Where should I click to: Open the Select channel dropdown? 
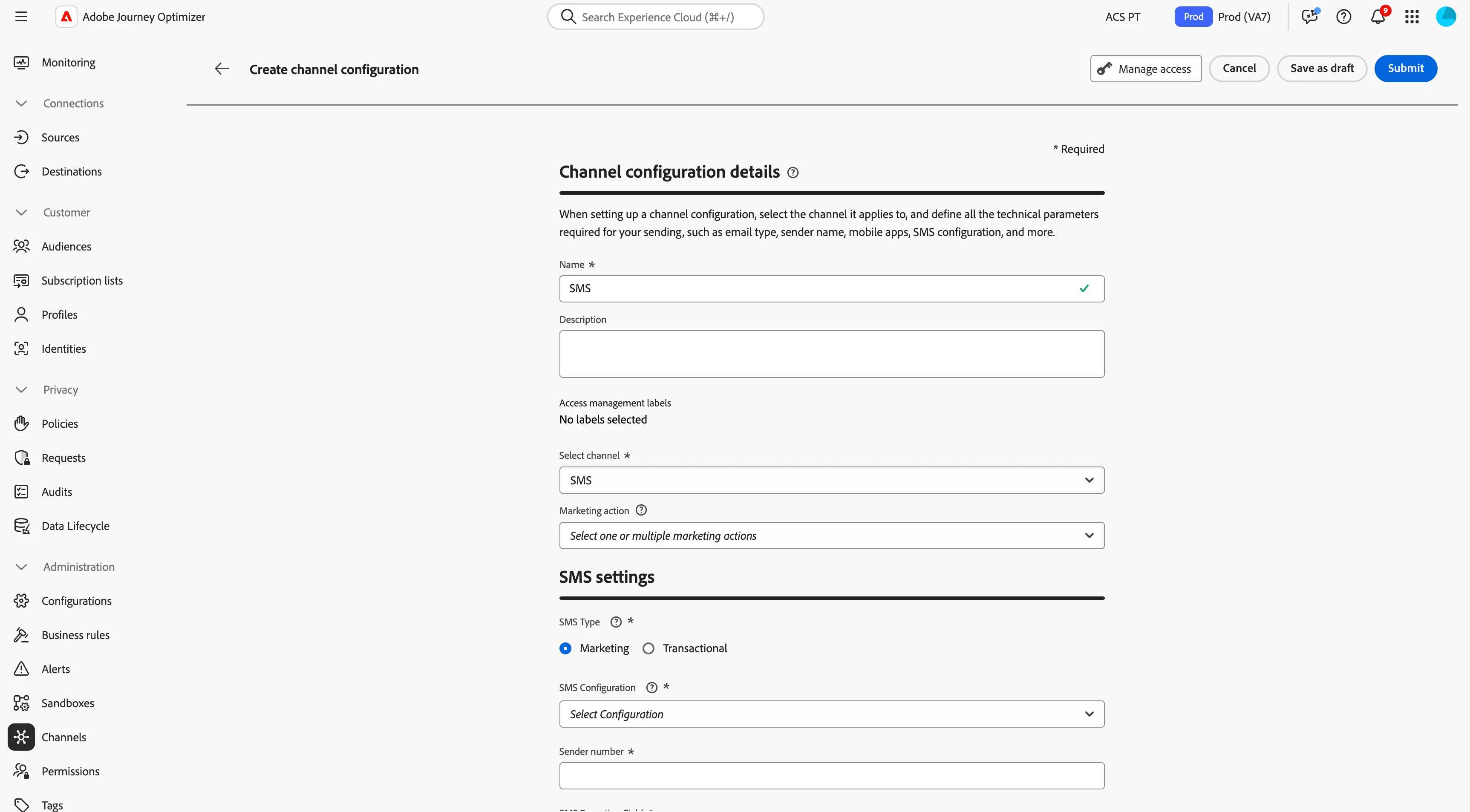[831, 480]
